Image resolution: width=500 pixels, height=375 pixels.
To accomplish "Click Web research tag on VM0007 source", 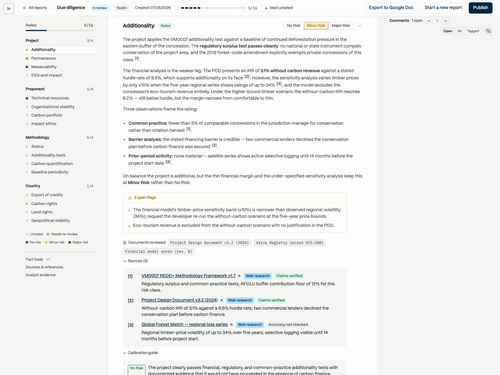I will [257, 276].
